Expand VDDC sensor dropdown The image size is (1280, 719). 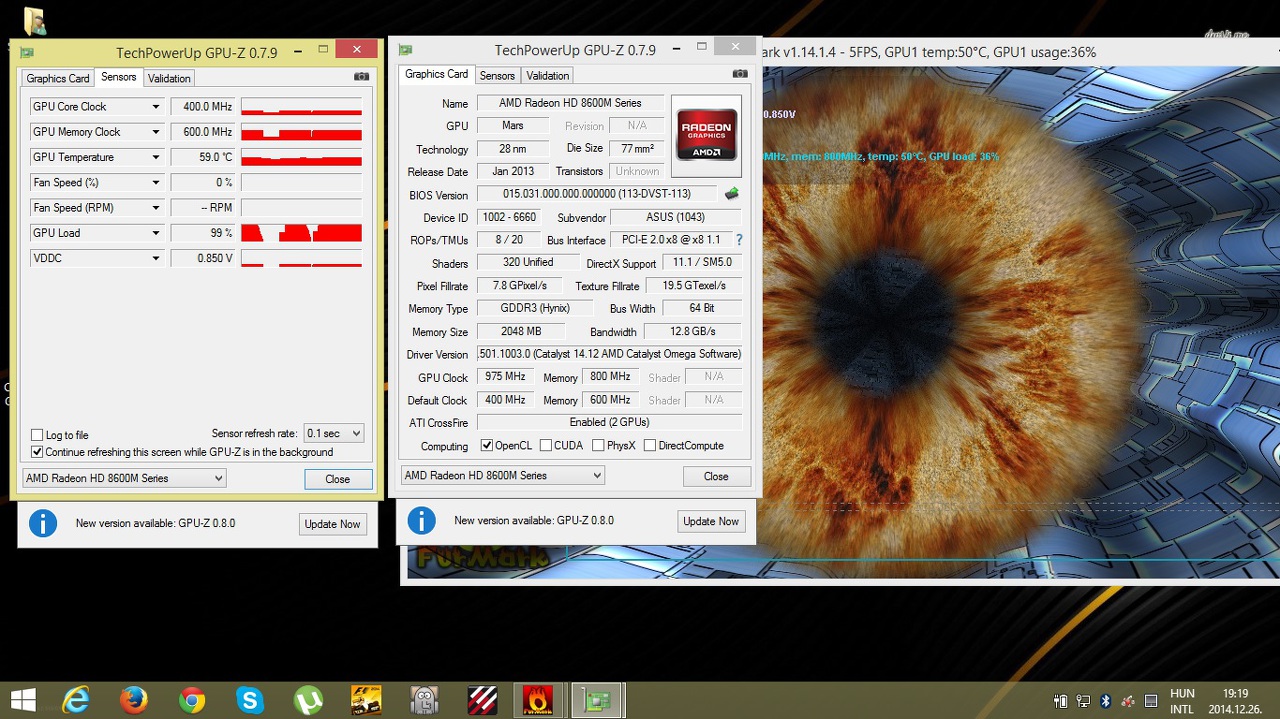(155, 258)
